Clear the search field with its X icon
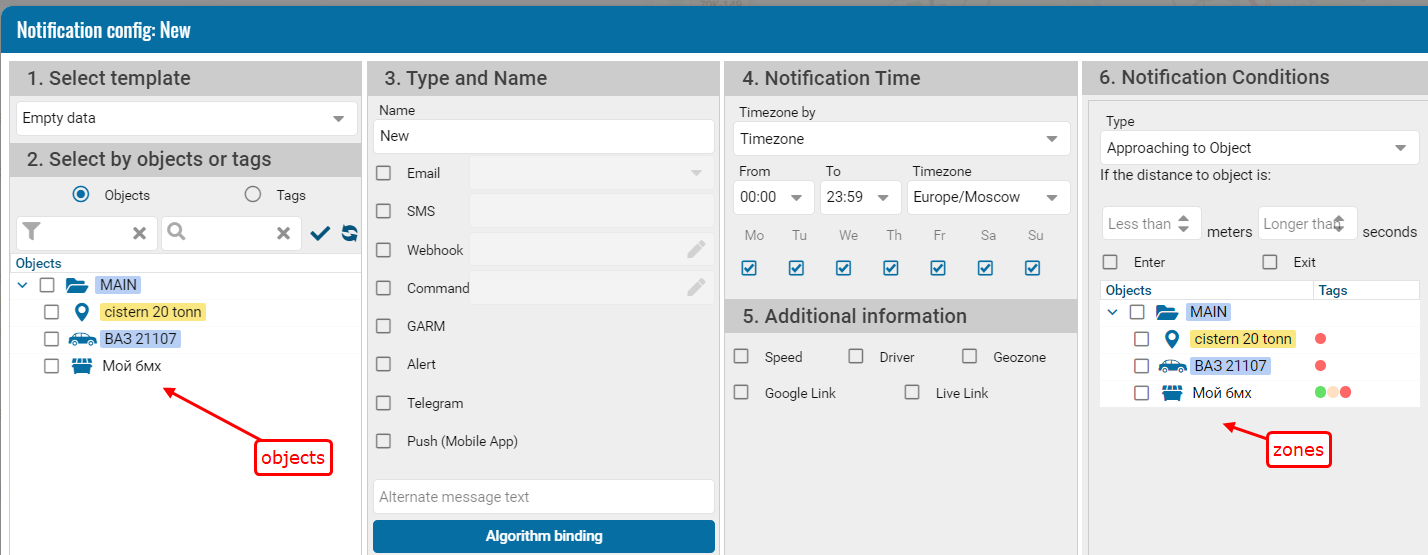 pos(284,233)
